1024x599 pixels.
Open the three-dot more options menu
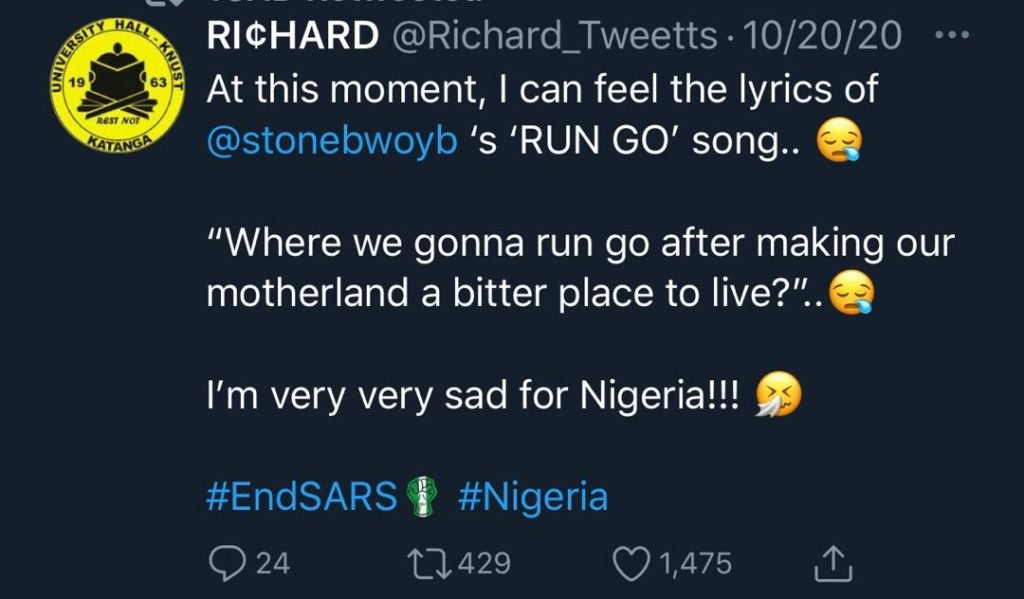pyautogui.click(x=952, y=35)
